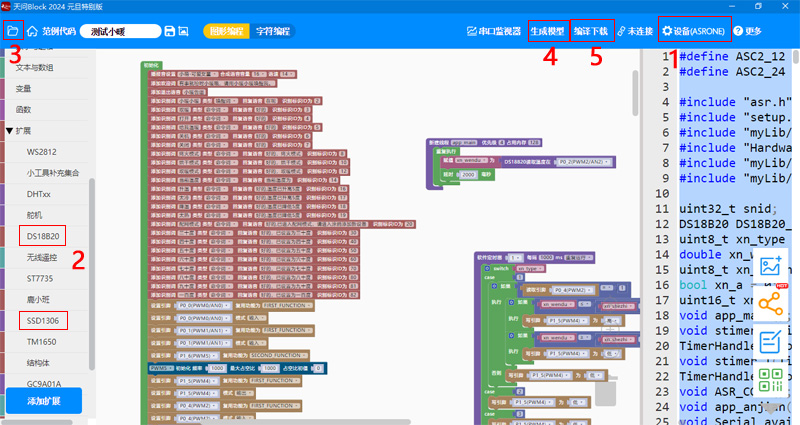Viewport: 800px width, 425px height.
Task: Click the floating QR code icon
Action: (770, 381)
